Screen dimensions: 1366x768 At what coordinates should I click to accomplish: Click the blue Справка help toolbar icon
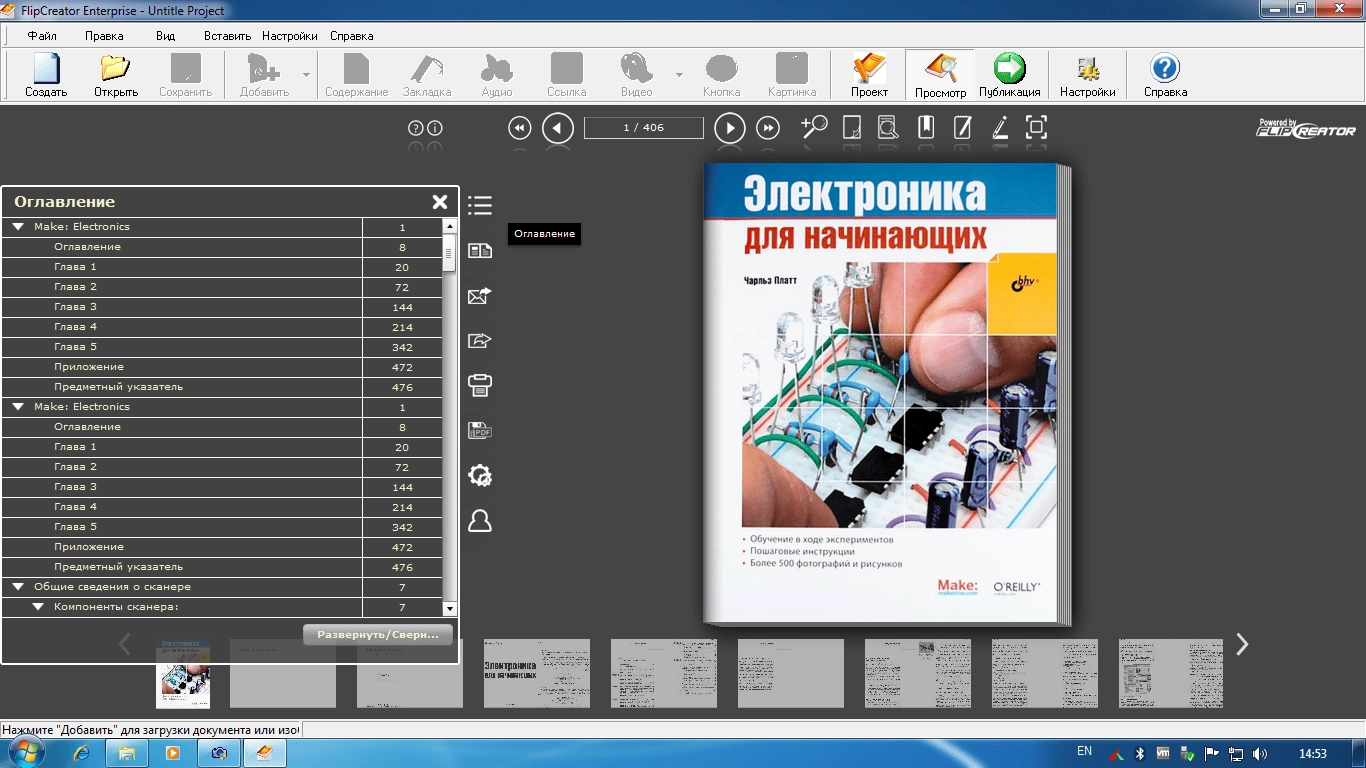coord(1165,75)
